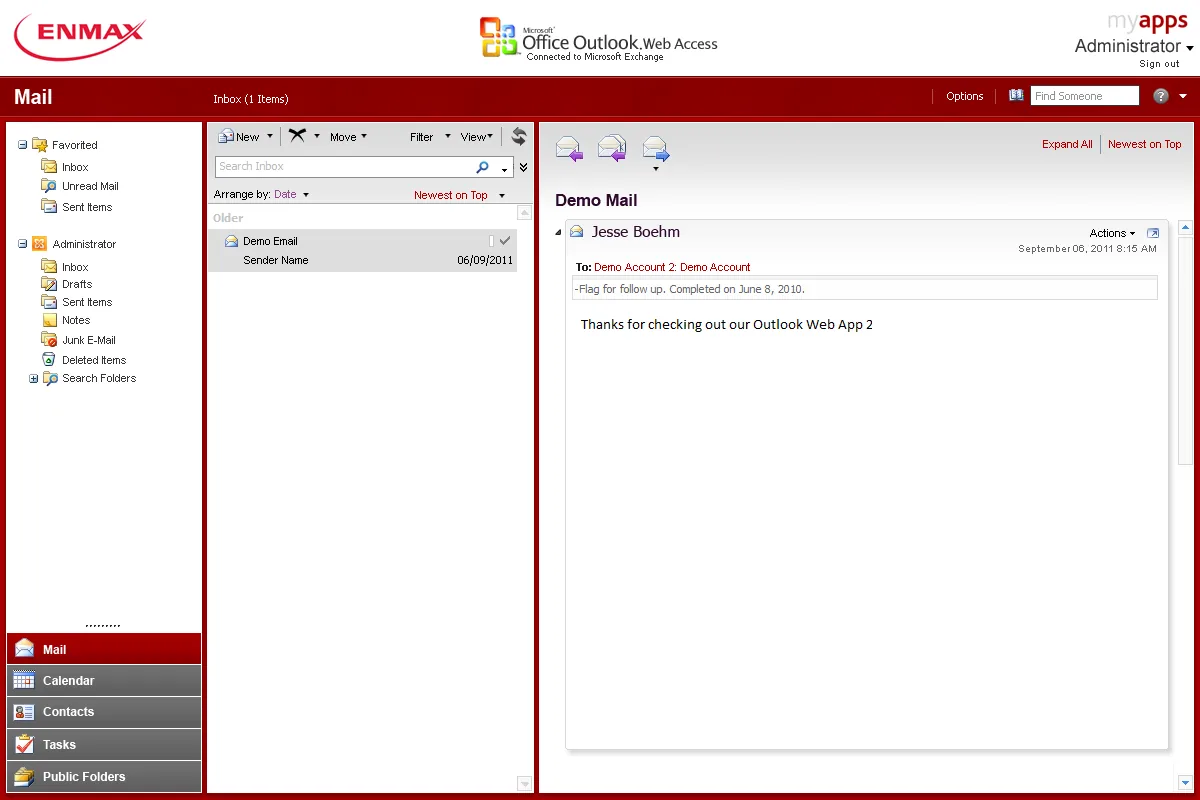Click message list scroll down arrow
The height and width of the screenshot is (800, 1200).
pyautogui.click(x=525, y=783)
